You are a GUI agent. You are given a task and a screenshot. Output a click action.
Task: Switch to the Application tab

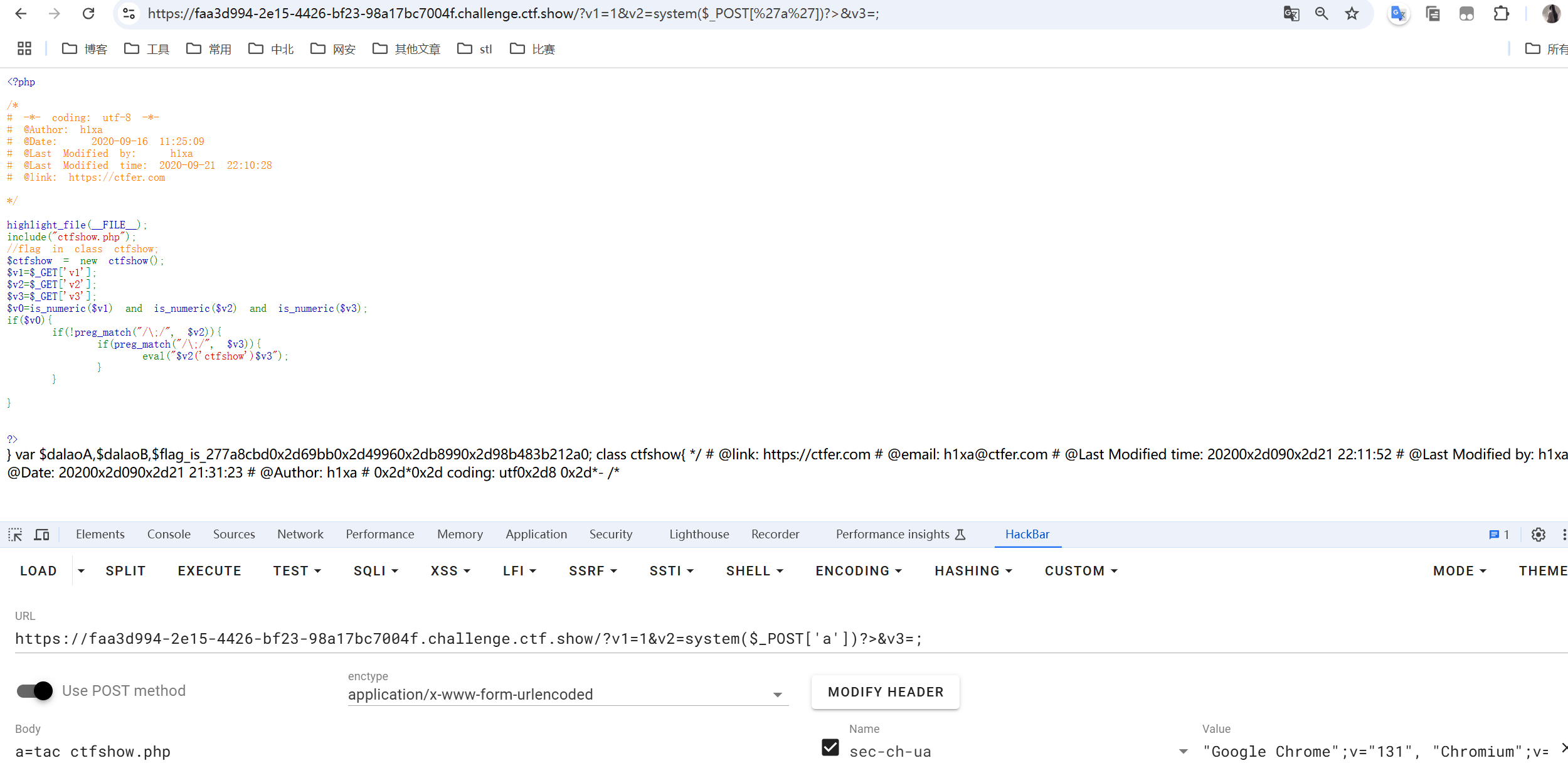(536, 535)
